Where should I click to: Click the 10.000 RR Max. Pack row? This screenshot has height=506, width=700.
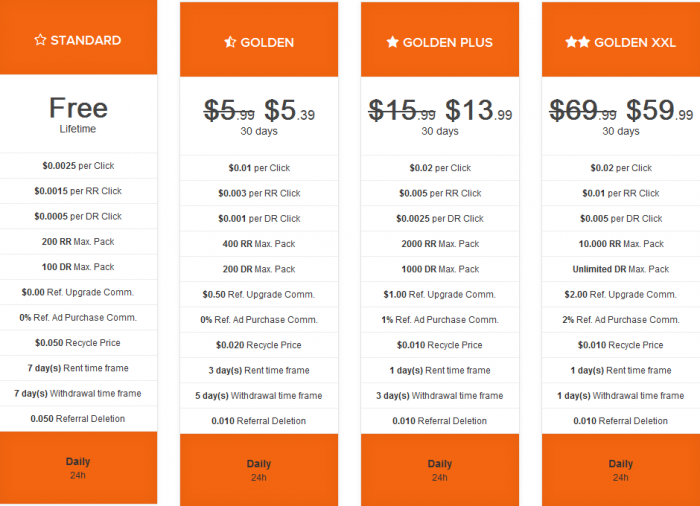pyautogui.click(x=621, y=244)
